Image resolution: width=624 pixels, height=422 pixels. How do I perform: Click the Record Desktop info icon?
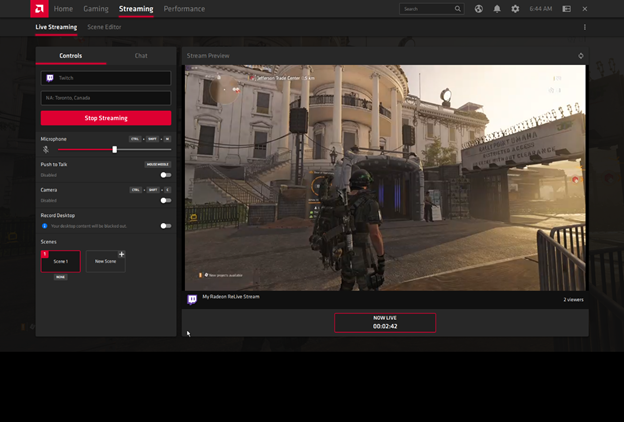[45, 226]
